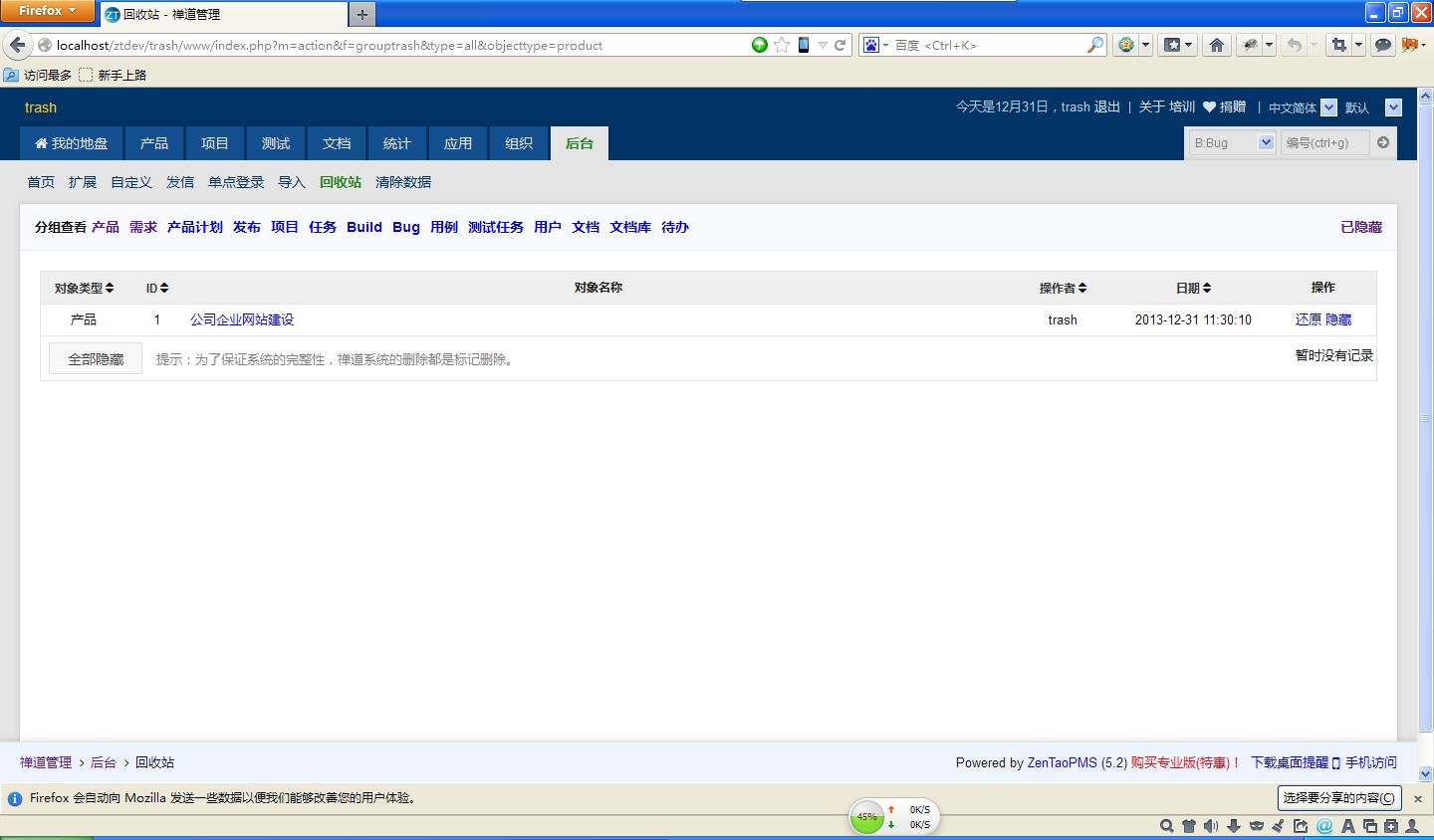Viewport: 1434px width, 840px height.
Task: Open the 中文简体 language dropdown
Action: coord(1328,107)
